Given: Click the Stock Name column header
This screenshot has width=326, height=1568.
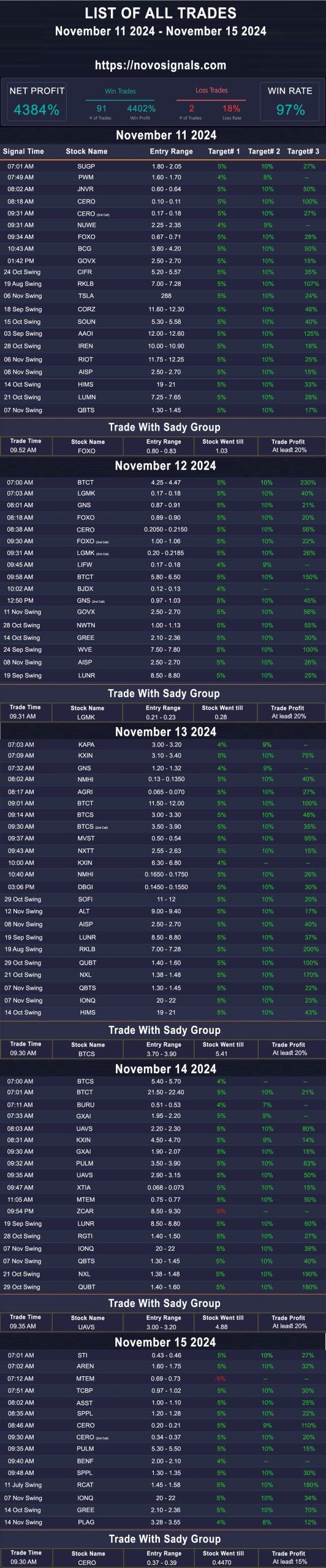Looking at the screenshot, I should (86, 151).
